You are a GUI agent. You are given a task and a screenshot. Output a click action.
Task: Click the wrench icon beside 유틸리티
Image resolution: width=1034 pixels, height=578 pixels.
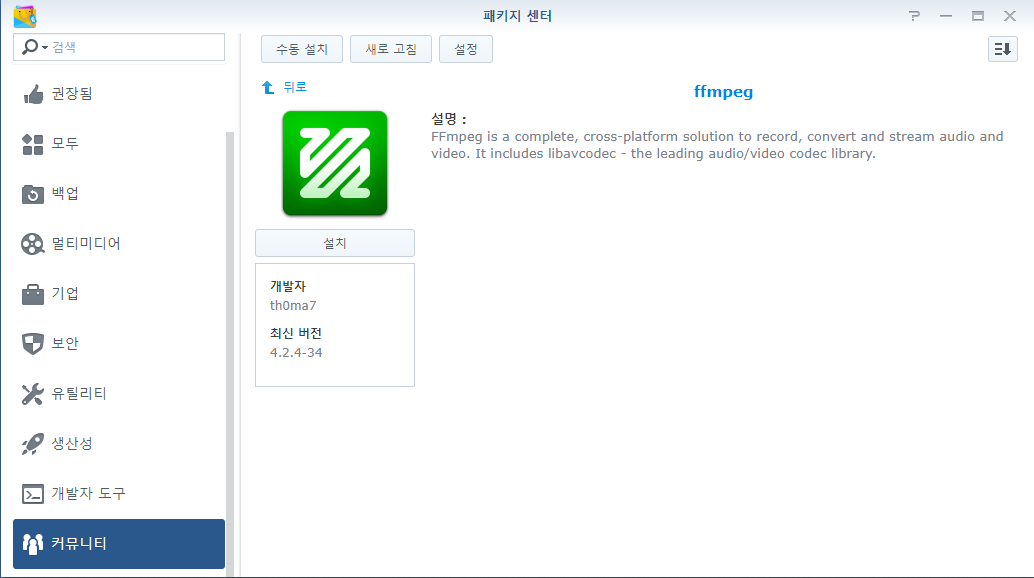[32, 394]
